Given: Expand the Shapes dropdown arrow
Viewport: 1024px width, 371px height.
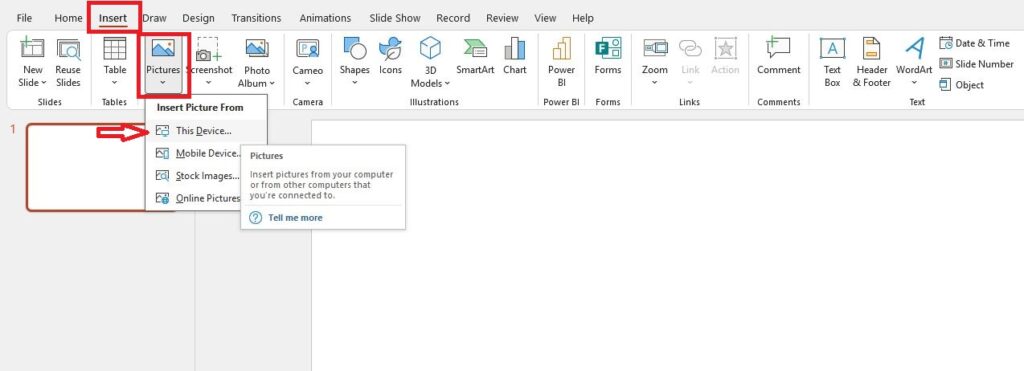Looking at the screenshot, I should pyautogui.click(x=355, y=83).
